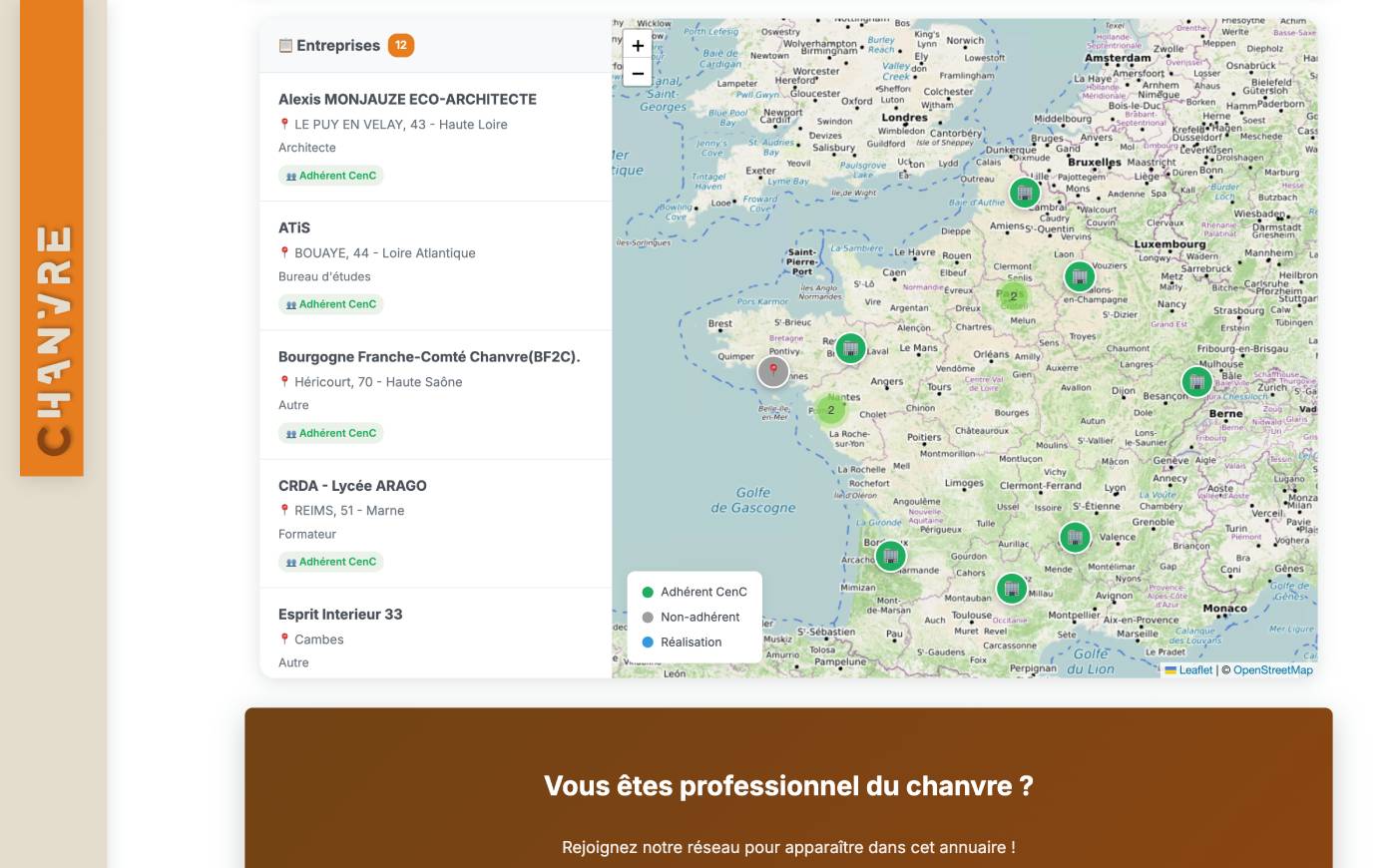Expand the cluster of 2 near Paris
Image resolution: width=1397 pixels, height=868 pixels.
[x=1014, y=296]
